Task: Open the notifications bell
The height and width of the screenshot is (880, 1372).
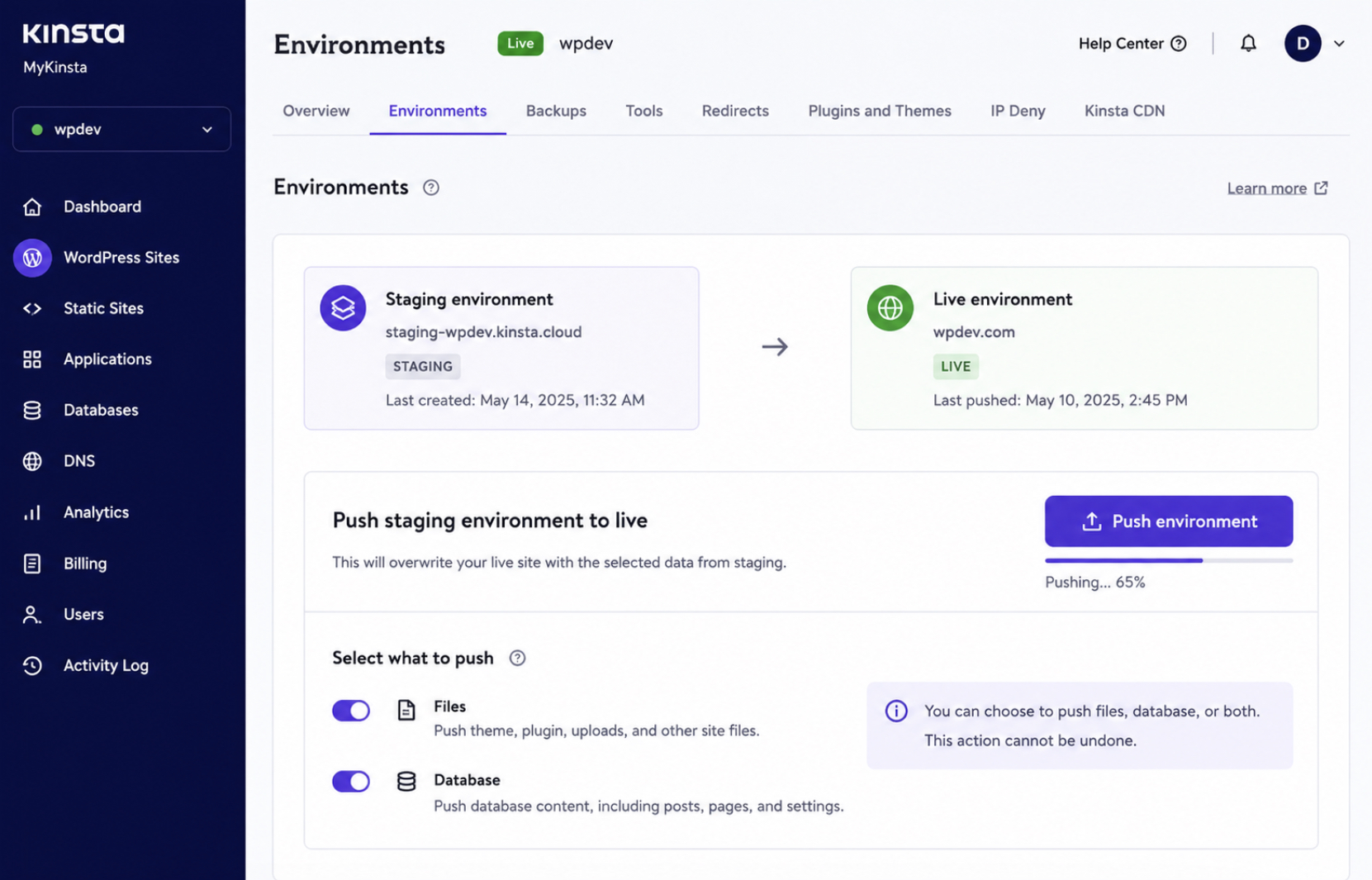Action: pos(1248,43)
